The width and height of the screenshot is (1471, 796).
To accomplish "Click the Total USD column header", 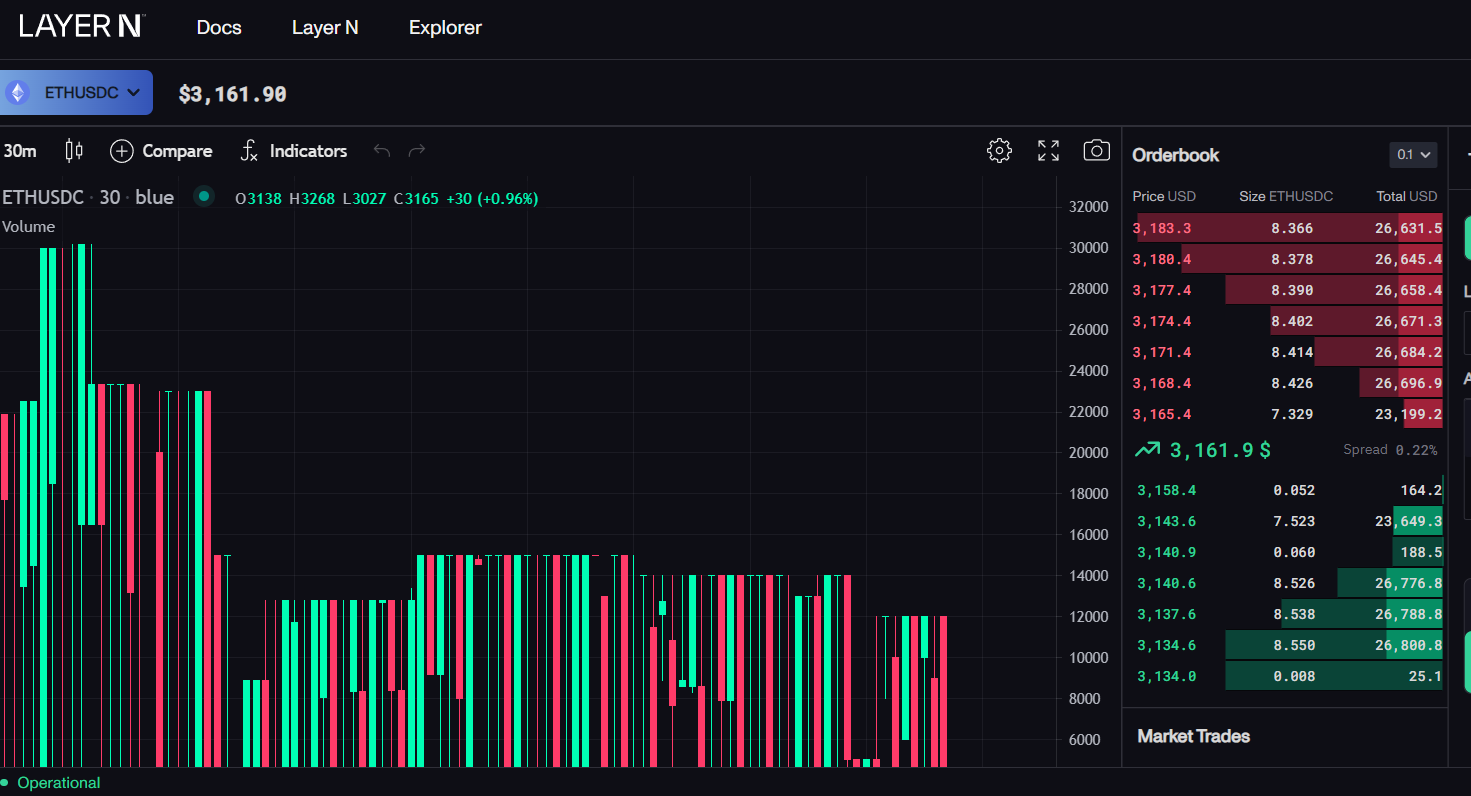I will click(1407, 196).
